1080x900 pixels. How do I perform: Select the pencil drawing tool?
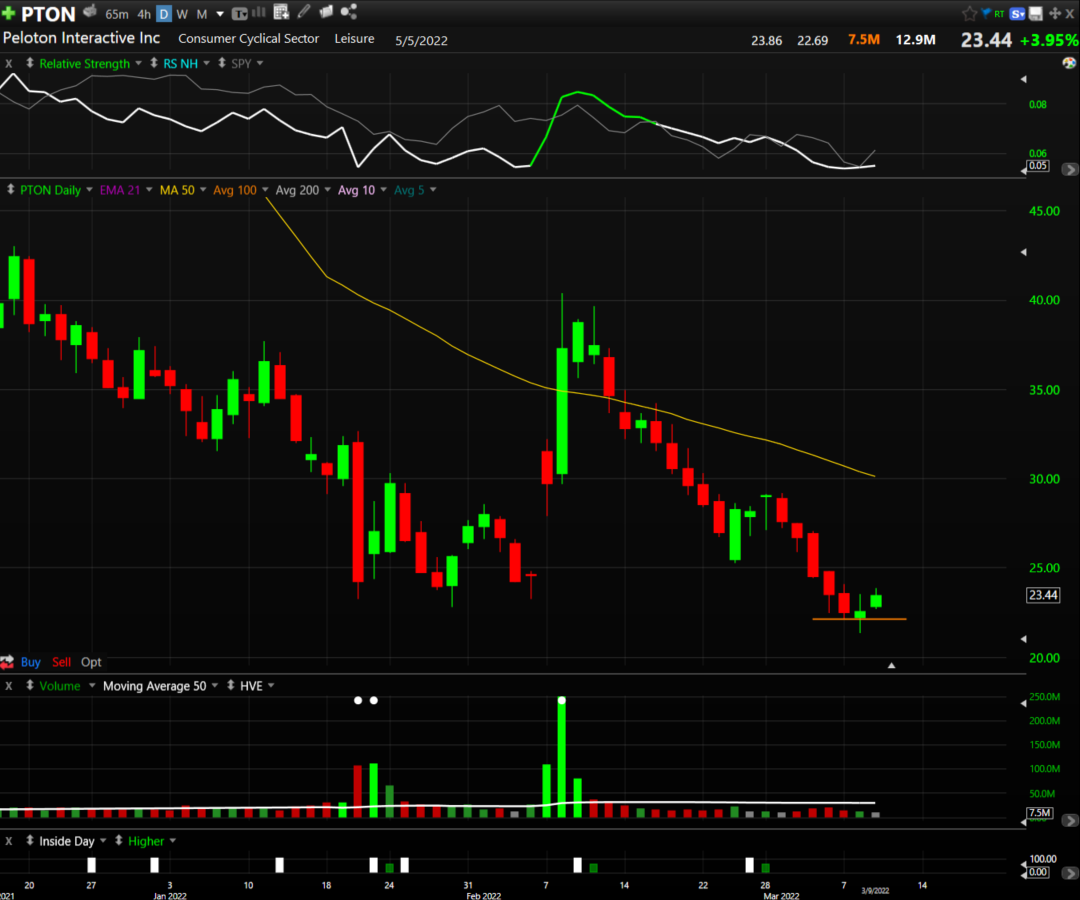[304, 12]
